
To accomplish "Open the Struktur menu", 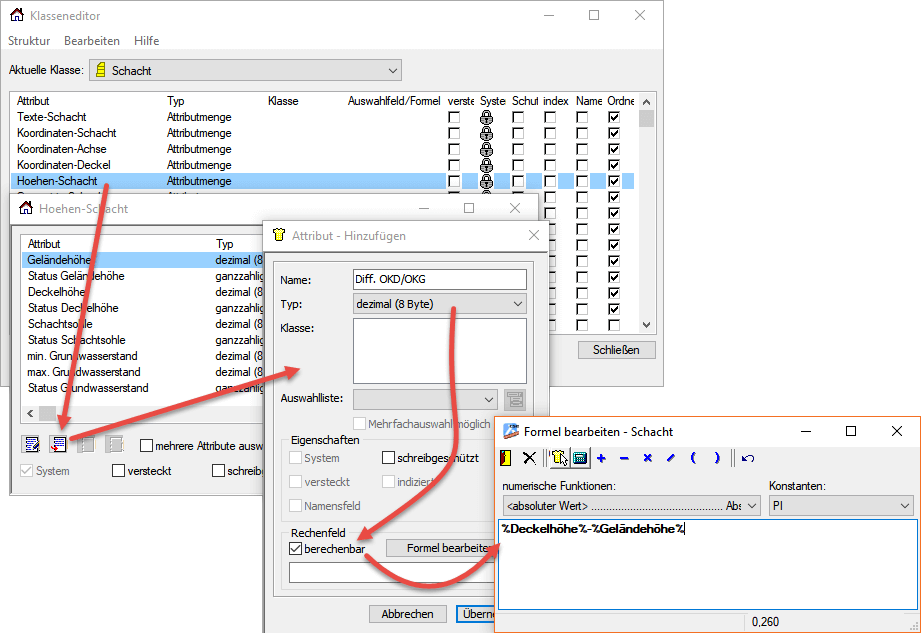I will (29, 41).
